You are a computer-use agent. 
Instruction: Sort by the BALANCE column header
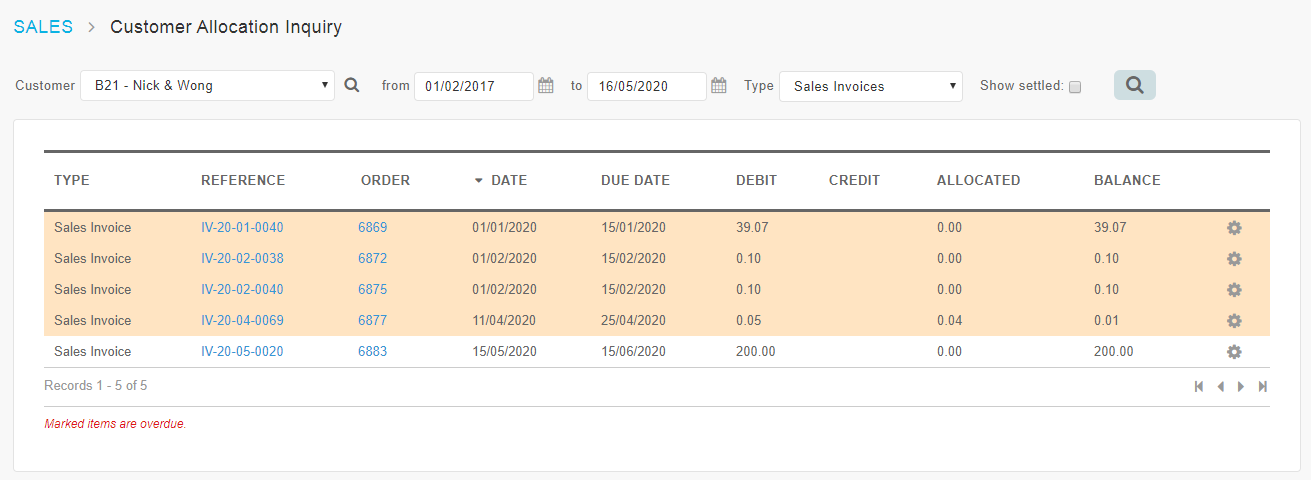pos(1127,181)
